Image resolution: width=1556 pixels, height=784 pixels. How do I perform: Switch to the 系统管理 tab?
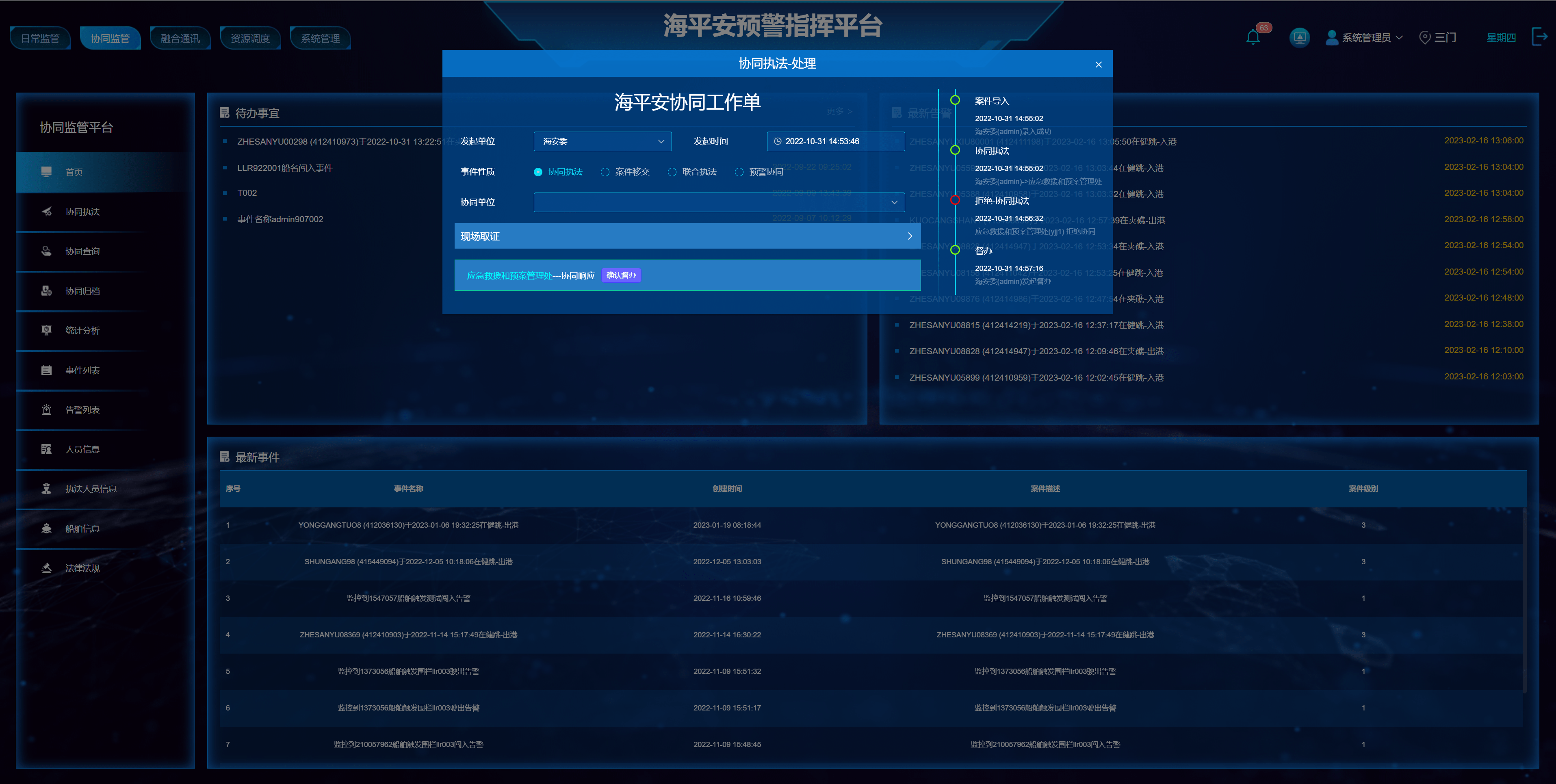[x=320, y=38]
